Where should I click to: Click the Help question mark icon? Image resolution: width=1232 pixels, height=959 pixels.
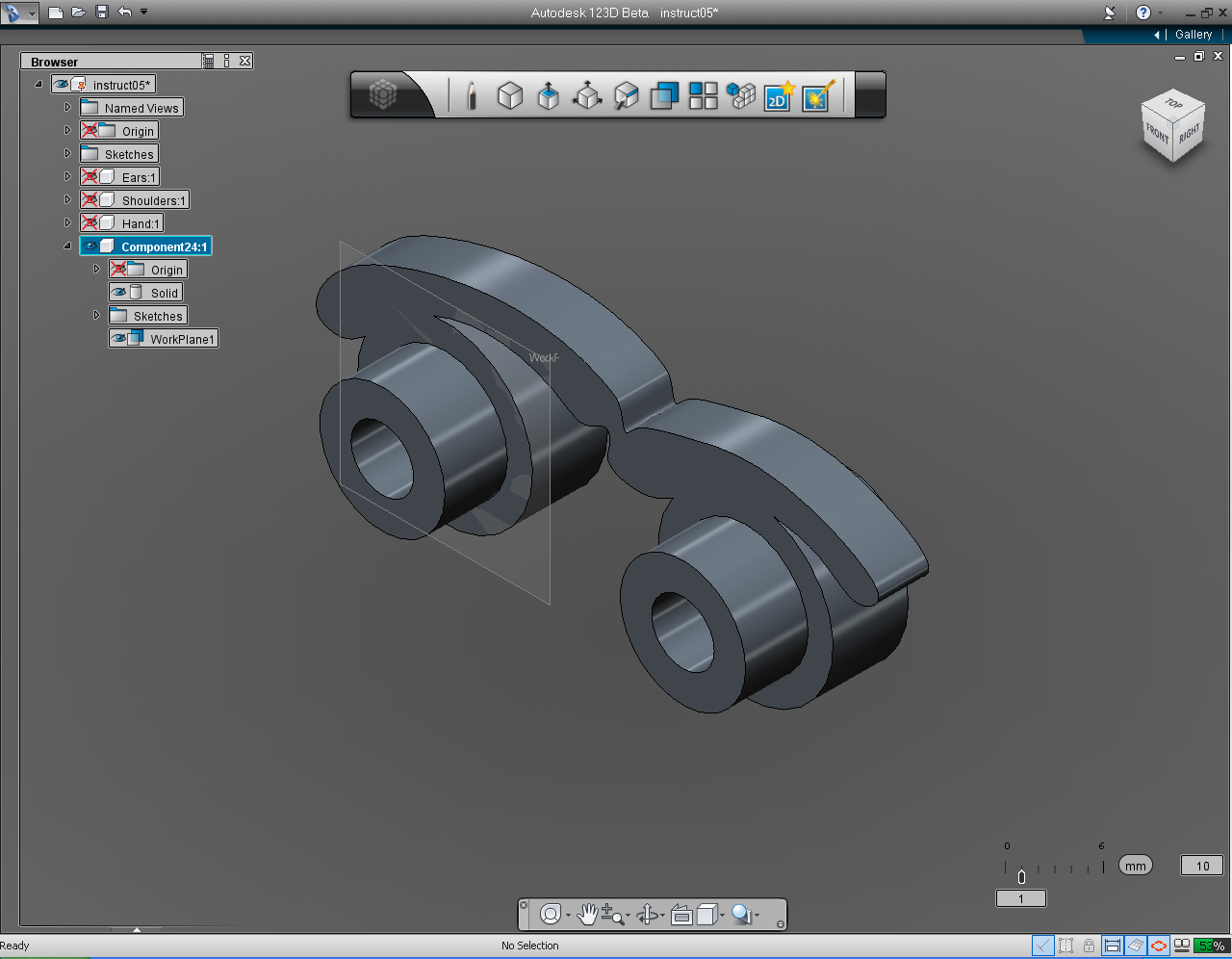1142,13
